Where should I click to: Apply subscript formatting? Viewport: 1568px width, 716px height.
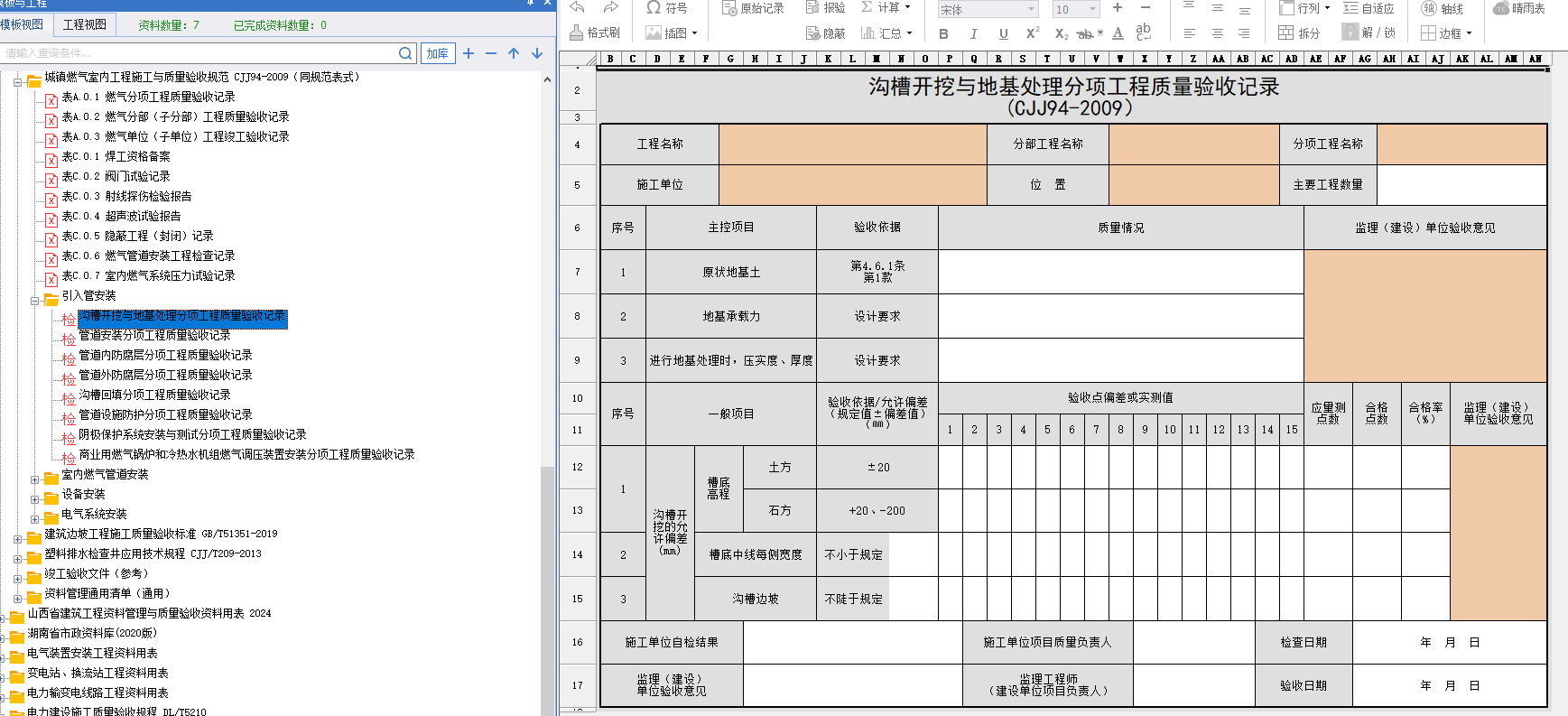click(1062, 33)
